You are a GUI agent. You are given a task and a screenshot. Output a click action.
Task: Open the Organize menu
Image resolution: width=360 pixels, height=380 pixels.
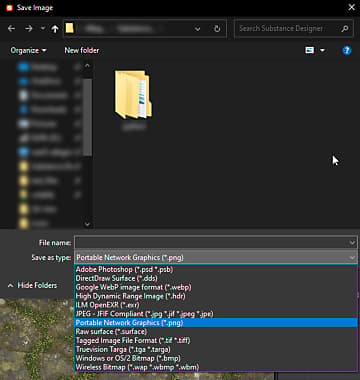click(x=28, y=51)
